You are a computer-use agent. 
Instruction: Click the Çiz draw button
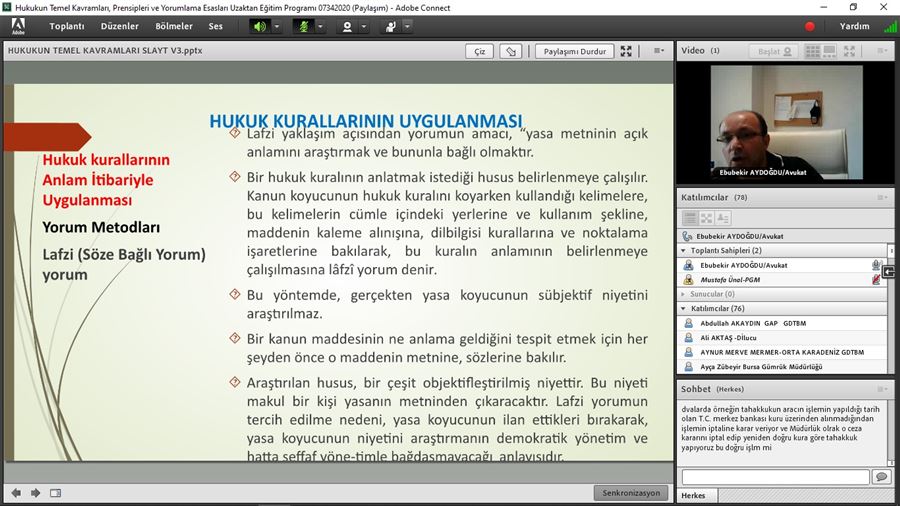[480, 51]
